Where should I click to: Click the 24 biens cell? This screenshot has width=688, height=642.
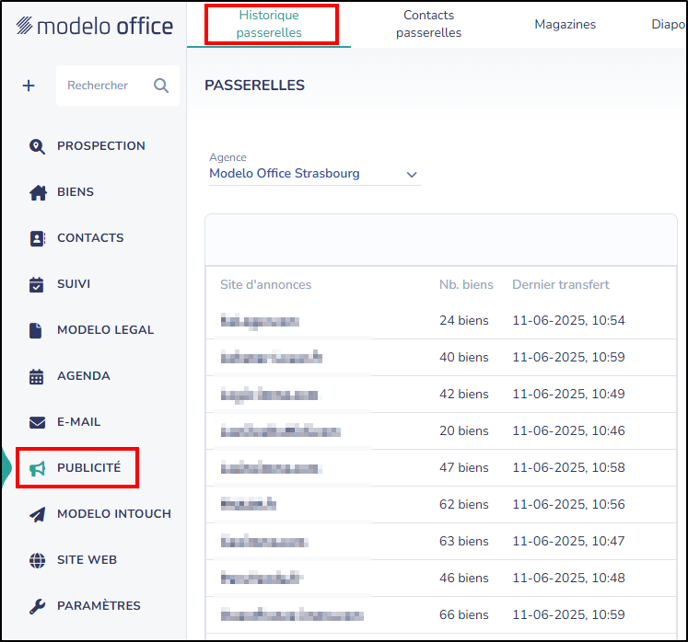(464, 320)
